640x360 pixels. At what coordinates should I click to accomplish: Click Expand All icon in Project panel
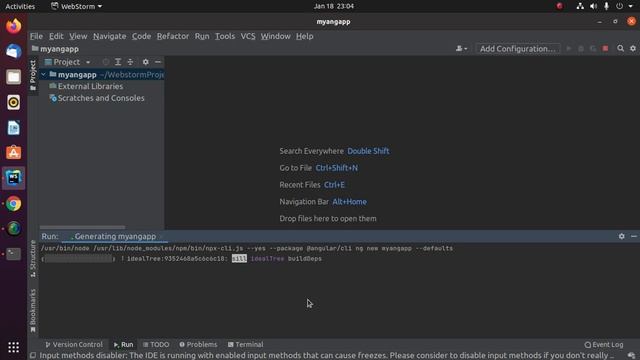[x=118, y=62]
